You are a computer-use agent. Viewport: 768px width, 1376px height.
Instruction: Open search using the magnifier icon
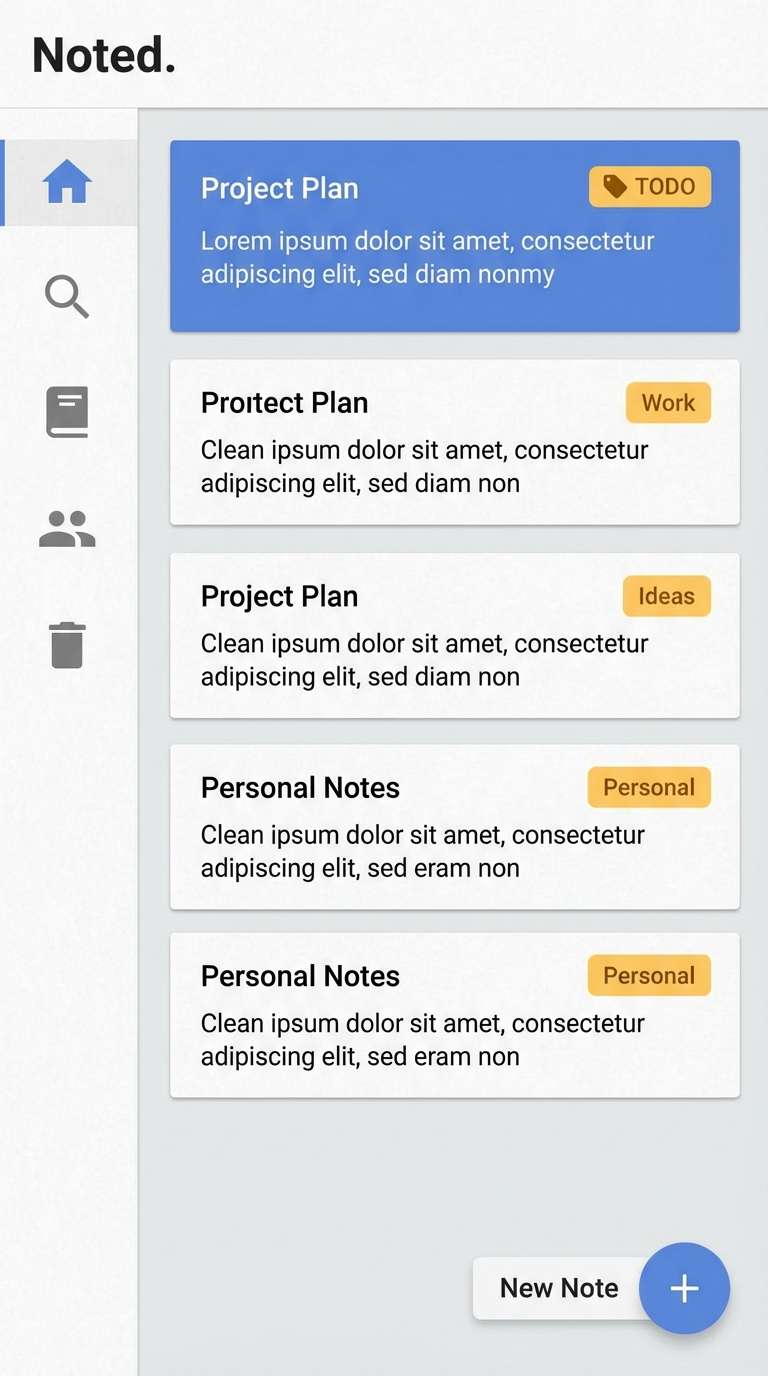[66, 297]
